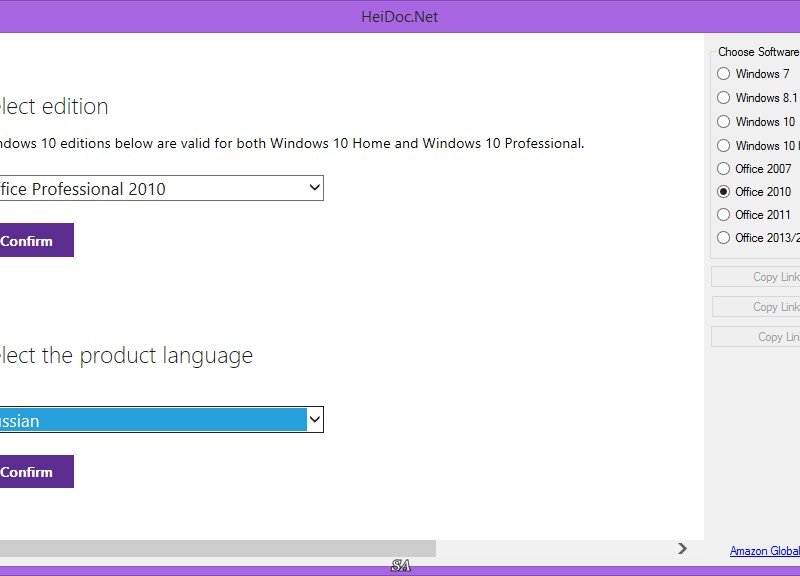Open the Amazon Global link

[x=765, y=551]
